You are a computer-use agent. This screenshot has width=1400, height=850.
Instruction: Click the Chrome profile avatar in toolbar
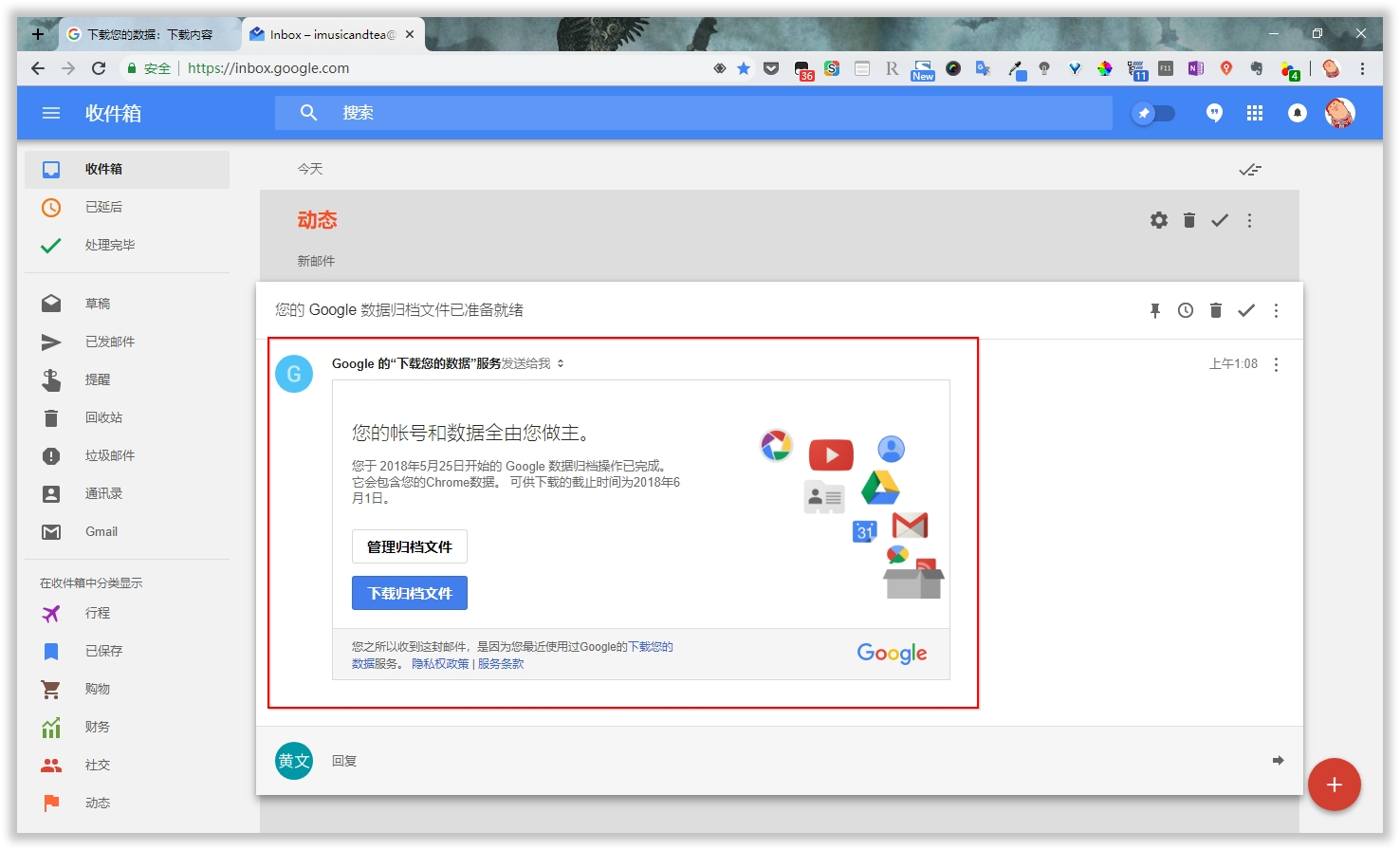pyautogui.click(x=1331, y=68)
